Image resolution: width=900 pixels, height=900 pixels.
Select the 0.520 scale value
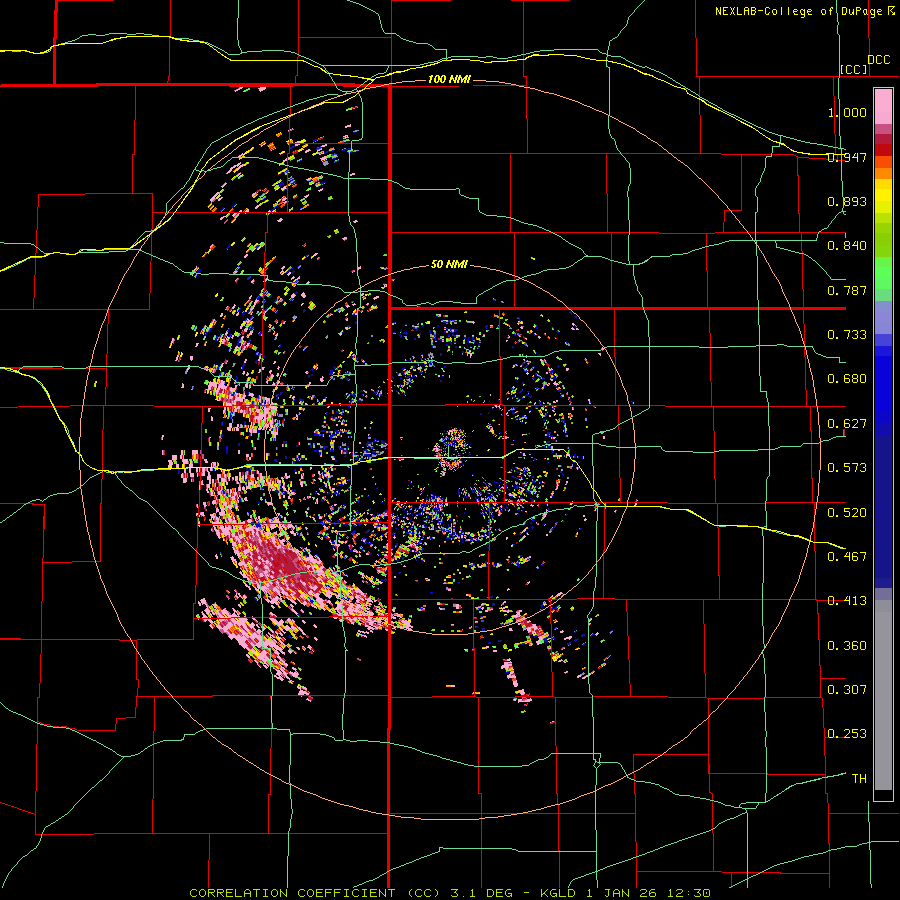coord(847,512)
